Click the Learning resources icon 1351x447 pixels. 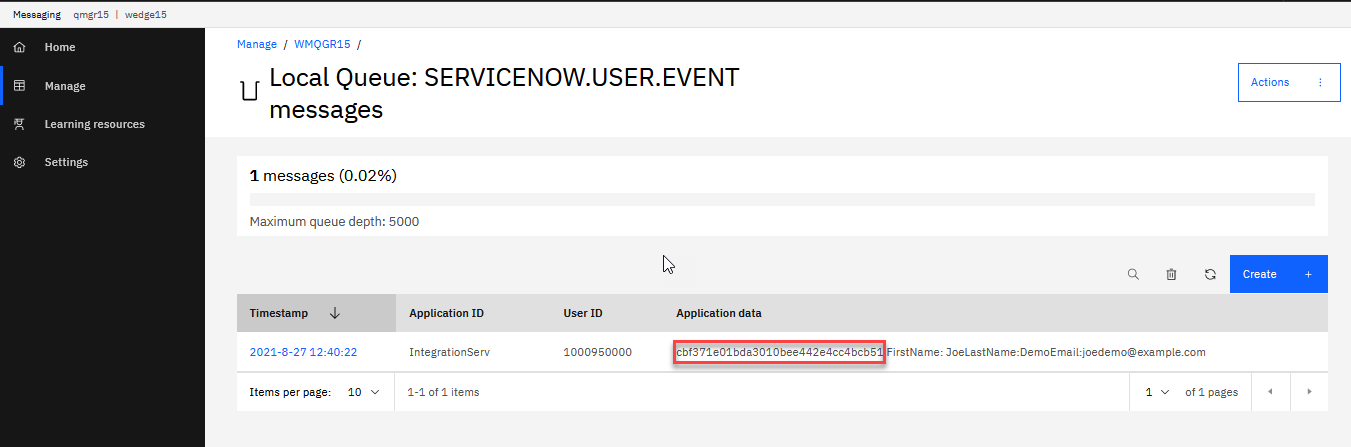coord(19,124)
